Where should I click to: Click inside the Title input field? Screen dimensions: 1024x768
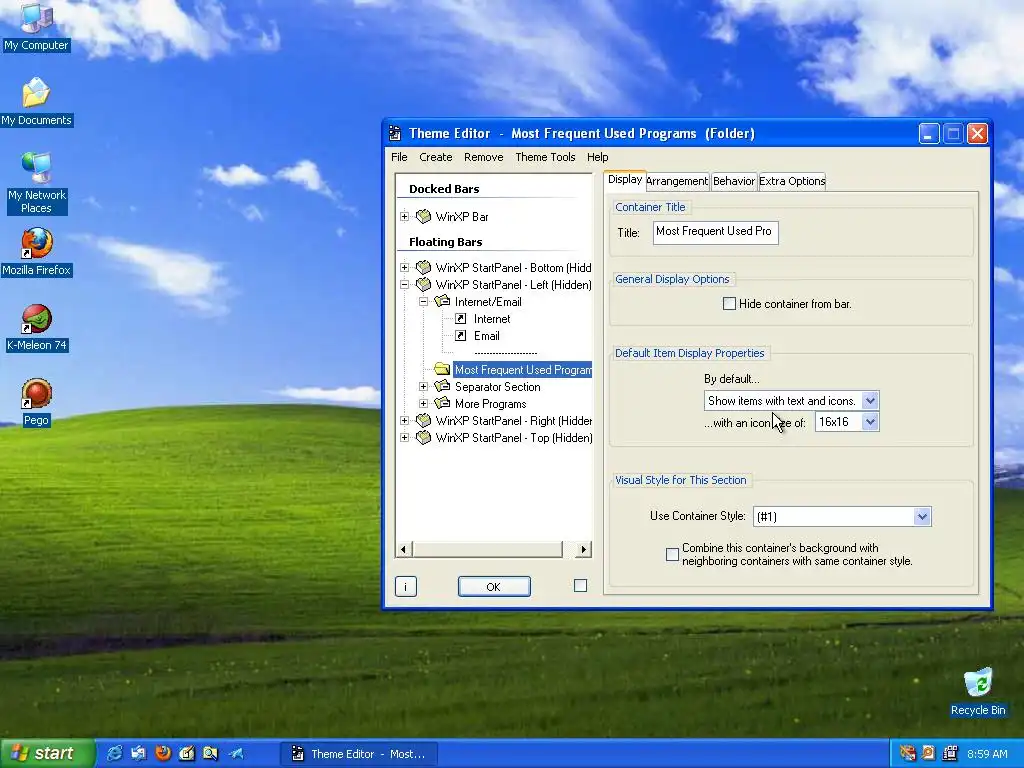coord(715,232)
